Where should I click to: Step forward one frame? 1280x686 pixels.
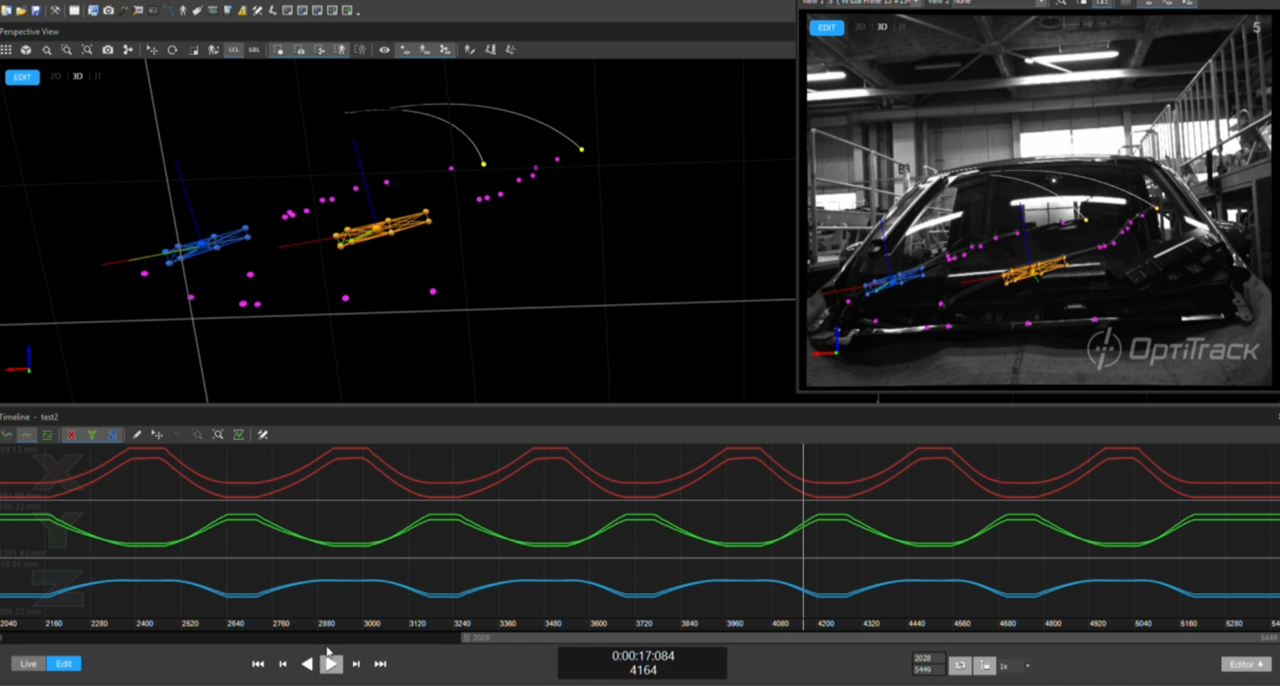(x=356, y=664)
